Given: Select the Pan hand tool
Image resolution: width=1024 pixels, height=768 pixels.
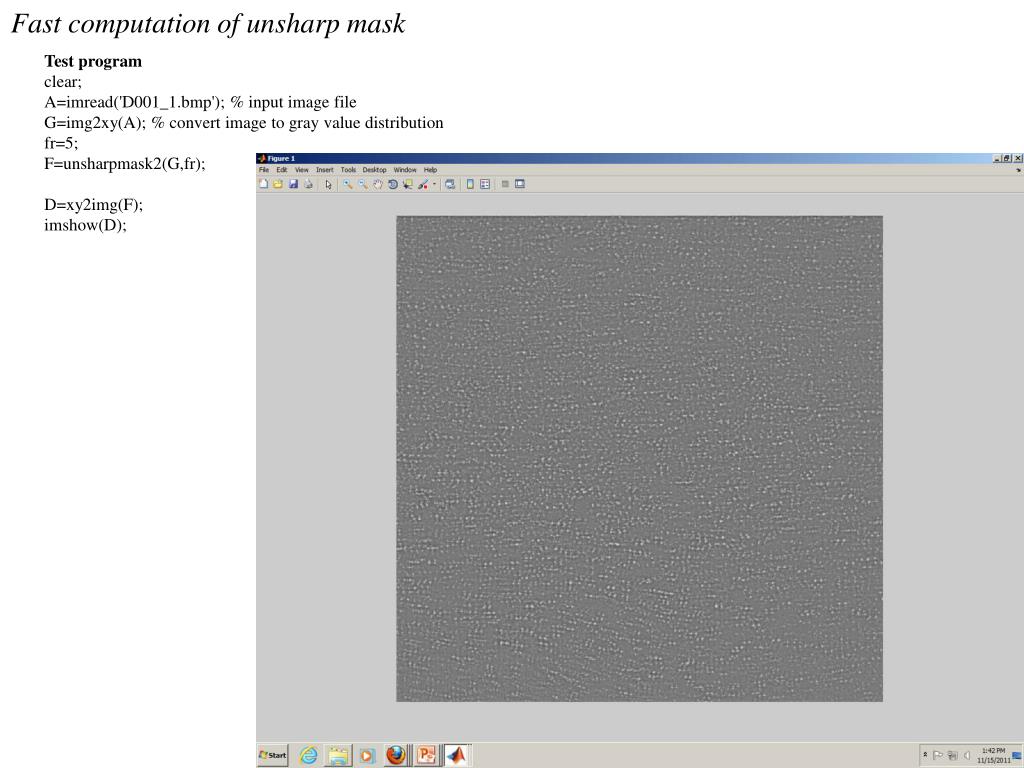Looking at the screenshot, I should coord(377,184).
